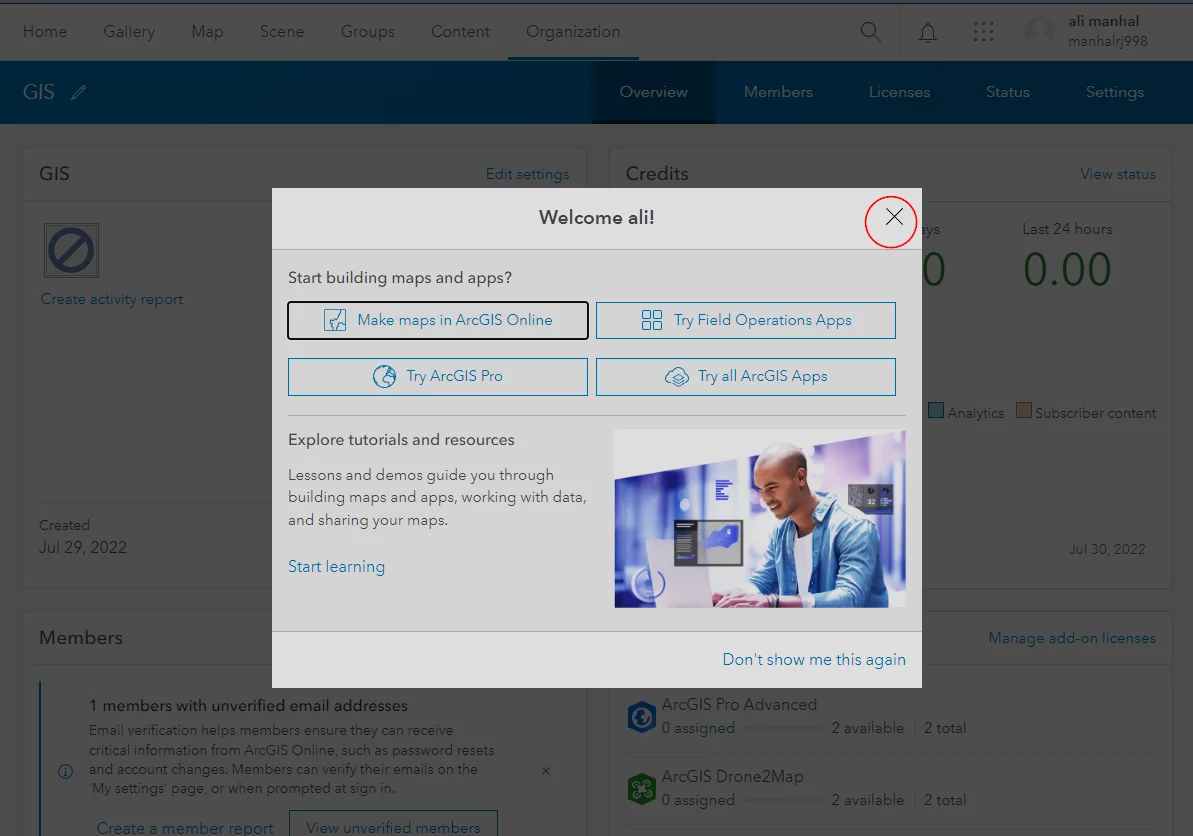
Task: Click the Analytics legend color swatch
Action: point(937,411)
